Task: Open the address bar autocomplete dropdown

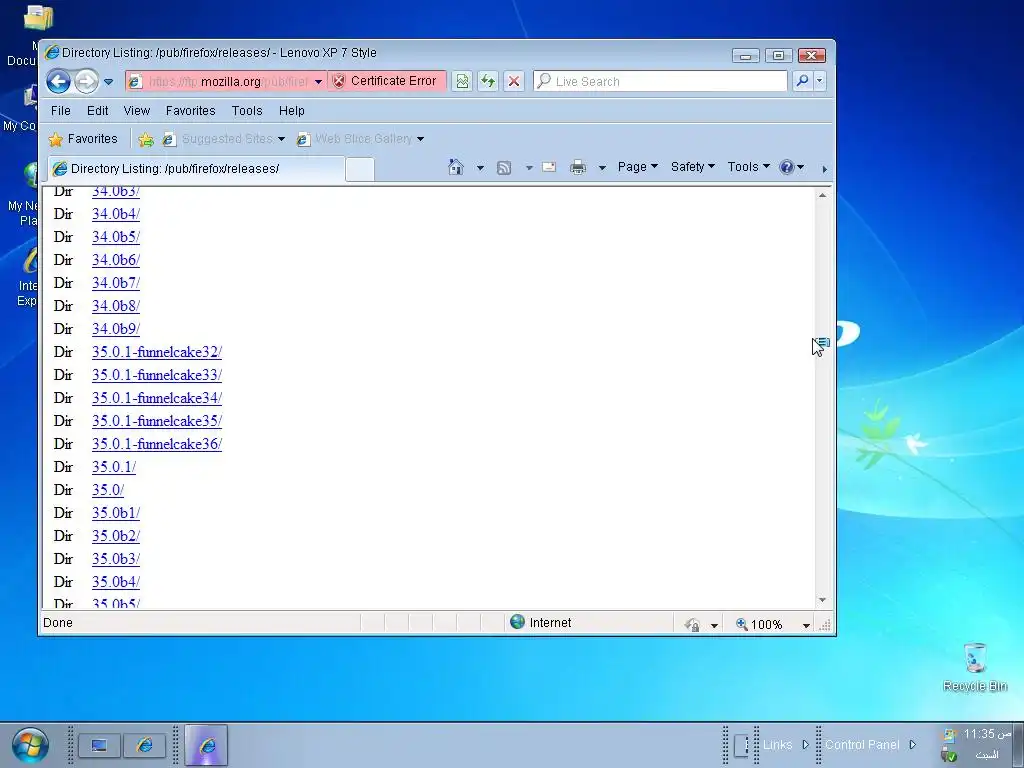Action: point(318,82)
